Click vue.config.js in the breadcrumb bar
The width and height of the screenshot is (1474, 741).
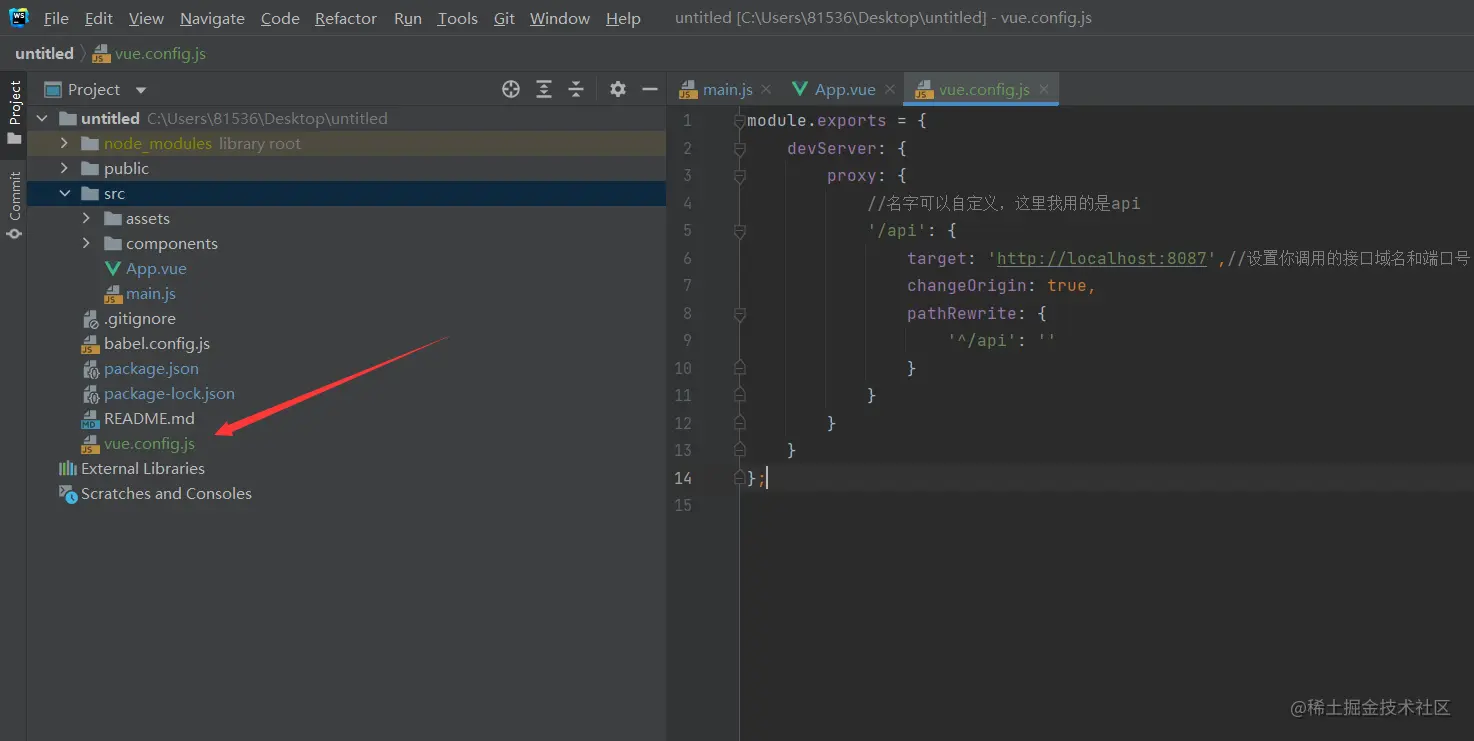click(x=150, y=53)
